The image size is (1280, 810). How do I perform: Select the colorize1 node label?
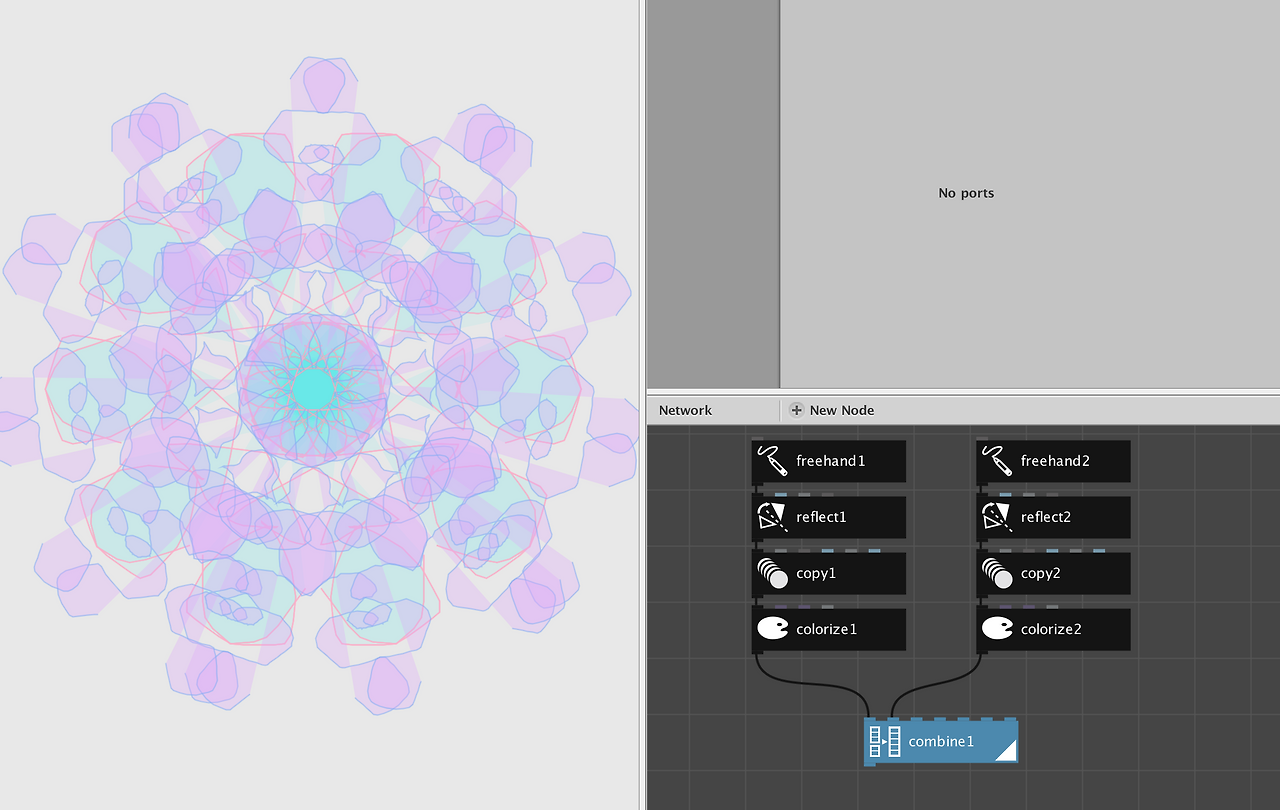coord(827,629)
